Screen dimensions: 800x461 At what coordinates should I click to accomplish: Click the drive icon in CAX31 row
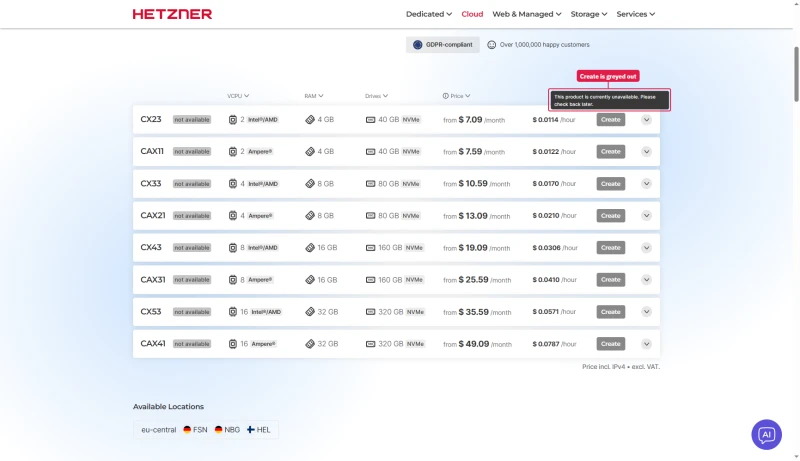tap(370, 280)
